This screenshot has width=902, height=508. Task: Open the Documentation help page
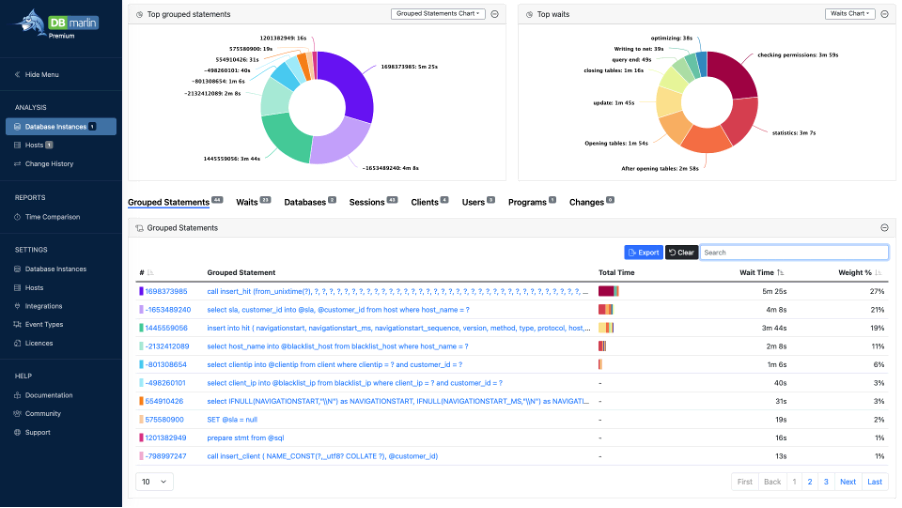48,395
